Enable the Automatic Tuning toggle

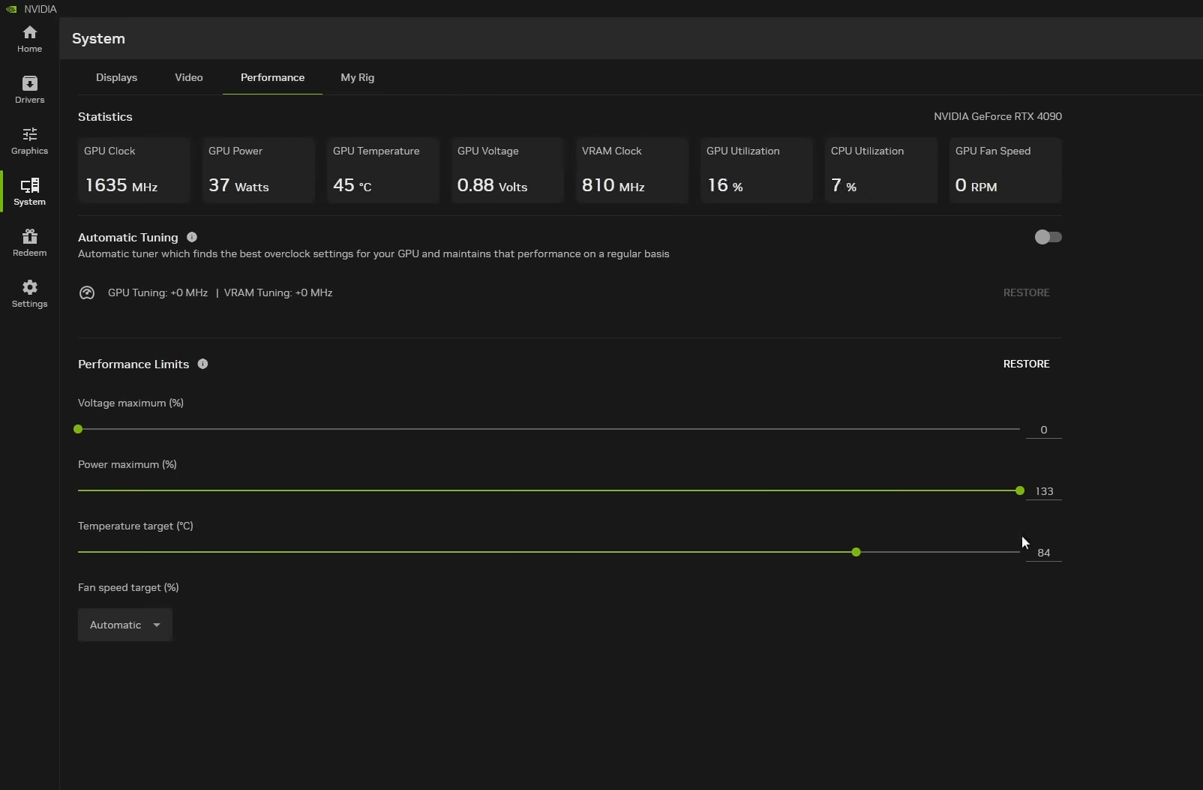(1047, 237)
